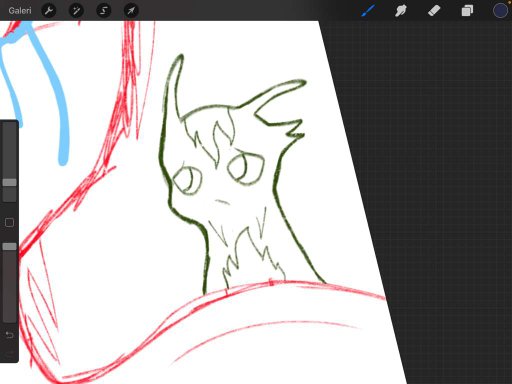Return to the Galeri view

point(20,11)
